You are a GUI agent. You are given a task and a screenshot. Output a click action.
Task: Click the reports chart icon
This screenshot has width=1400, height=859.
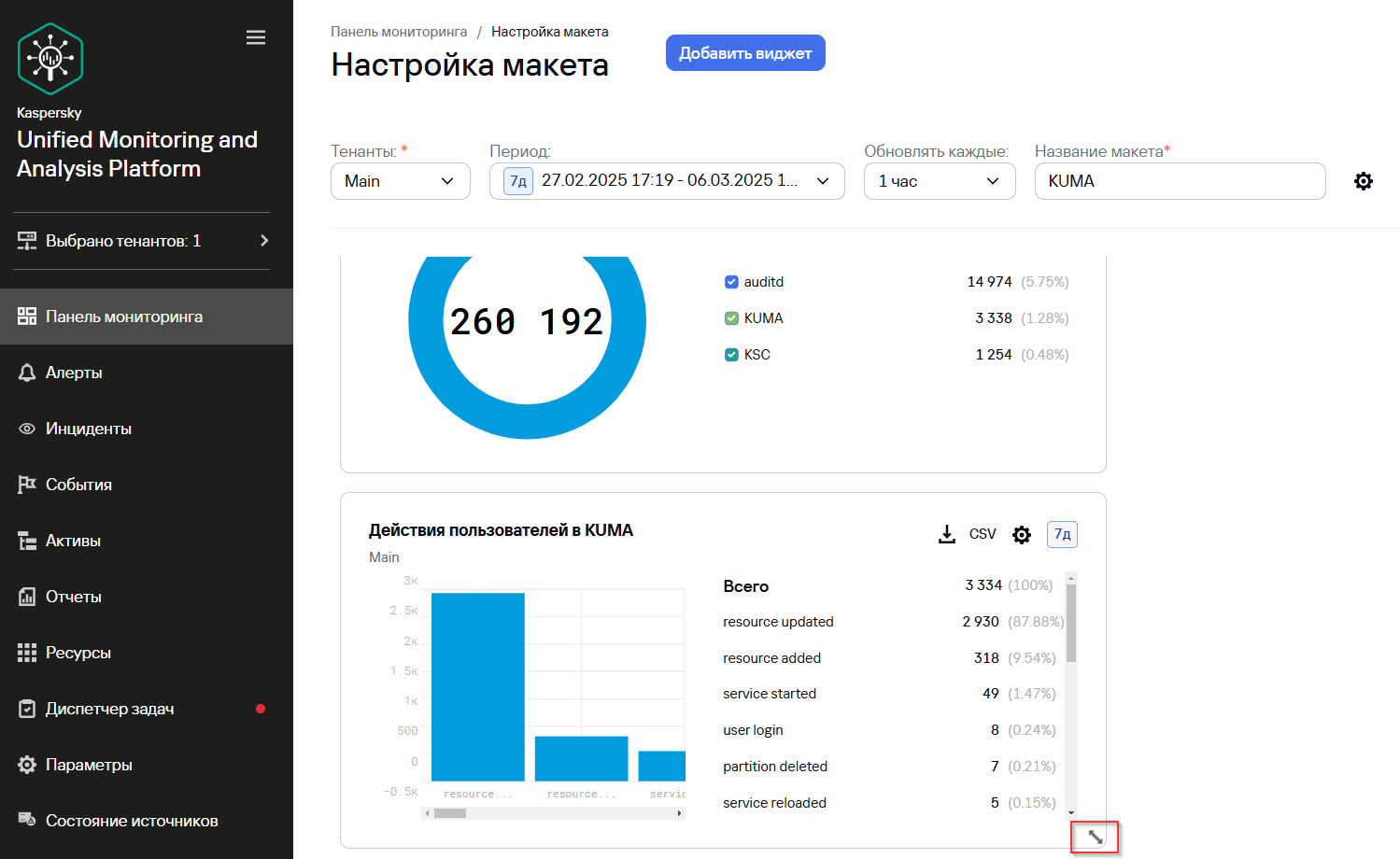[27, 597]
